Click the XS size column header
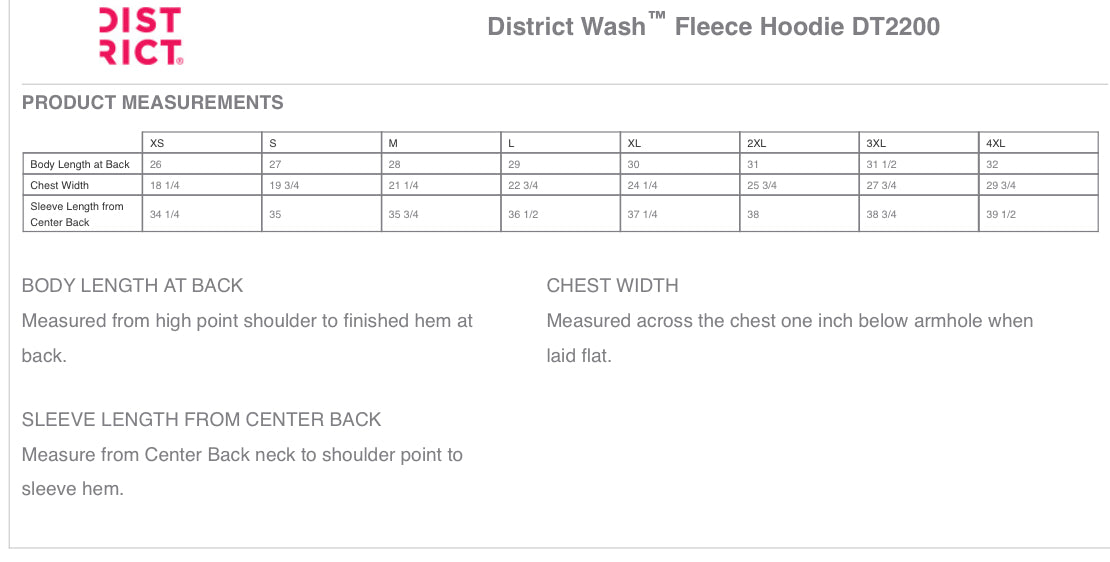 157,143
